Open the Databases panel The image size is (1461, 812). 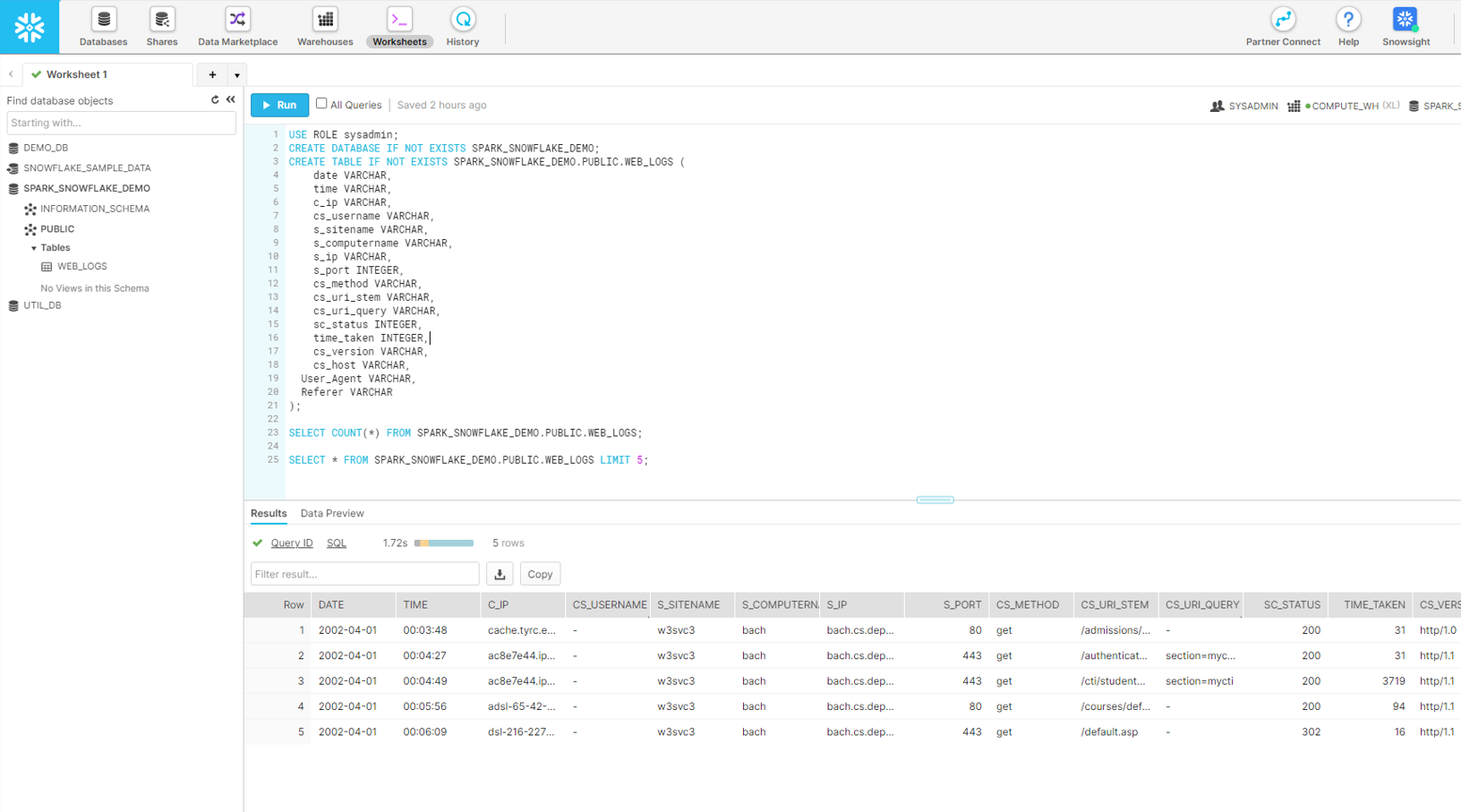point(103,27)
